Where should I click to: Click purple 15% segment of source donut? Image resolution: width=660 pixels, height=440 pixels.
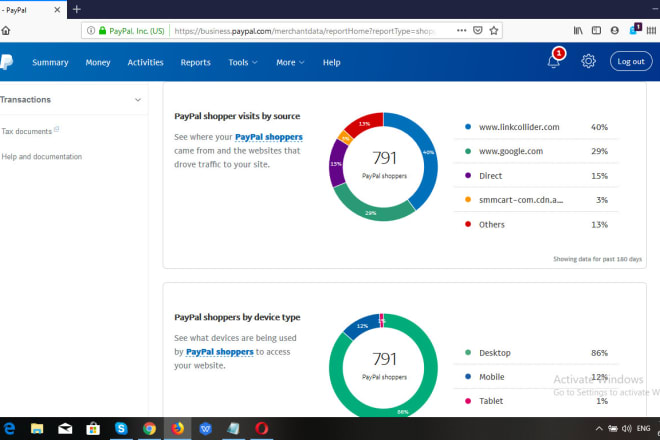(336, 163)
